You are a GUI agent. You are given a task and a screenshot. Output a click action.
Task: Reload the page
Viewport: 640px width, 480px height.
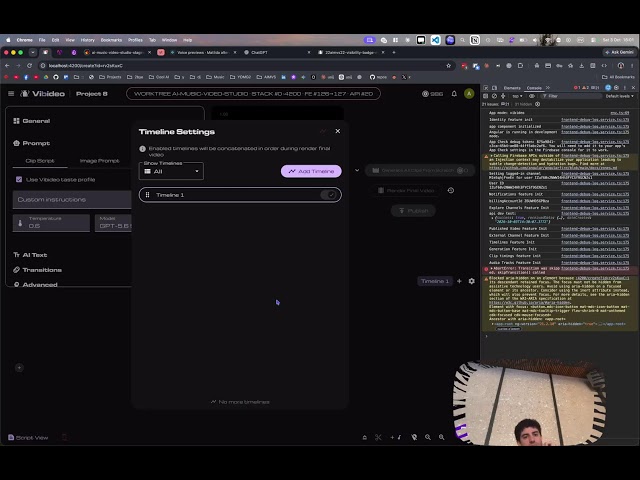click(29, 65)
